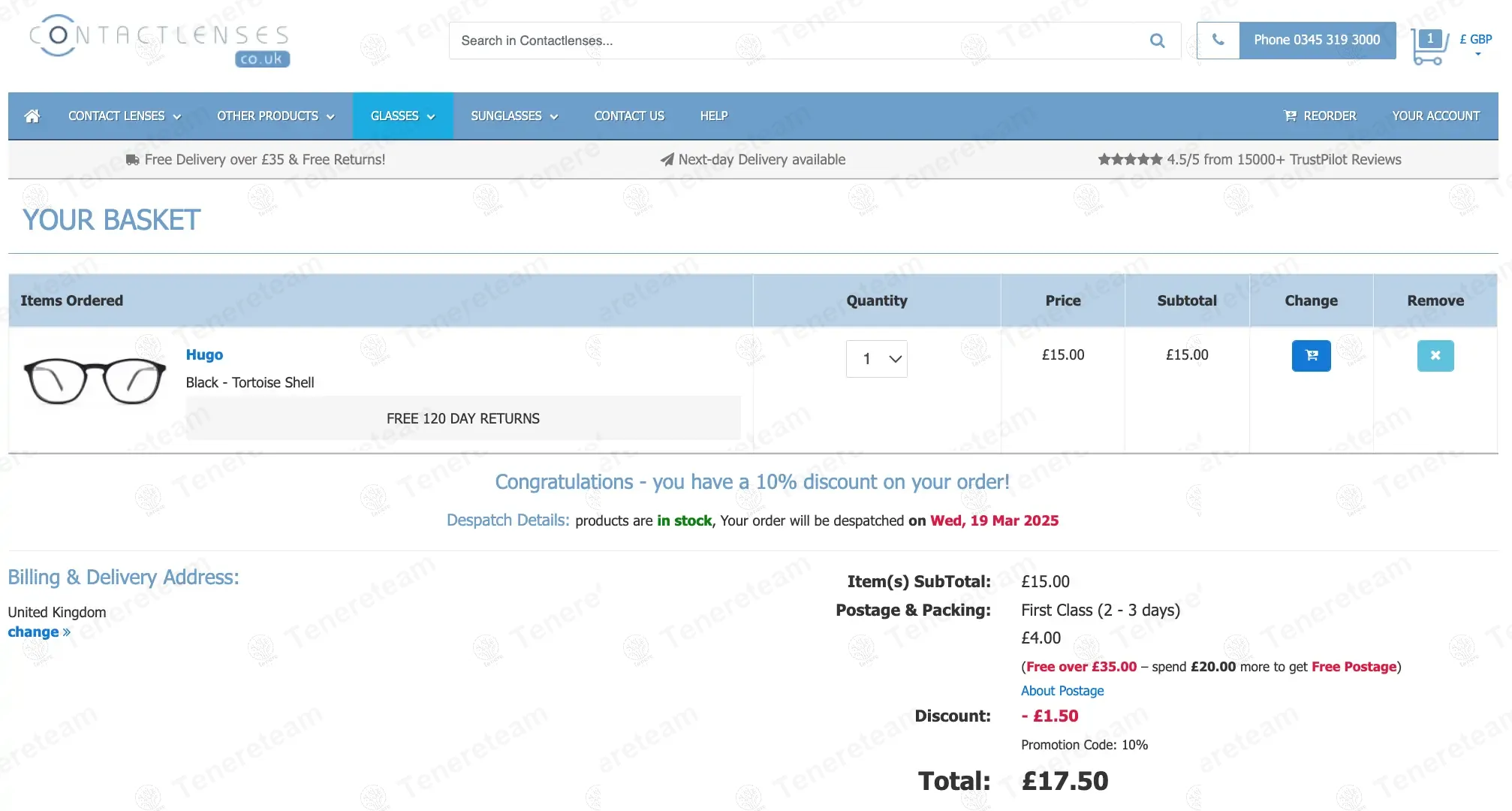Click the Total £17.50 amount

coord(1065,781)
